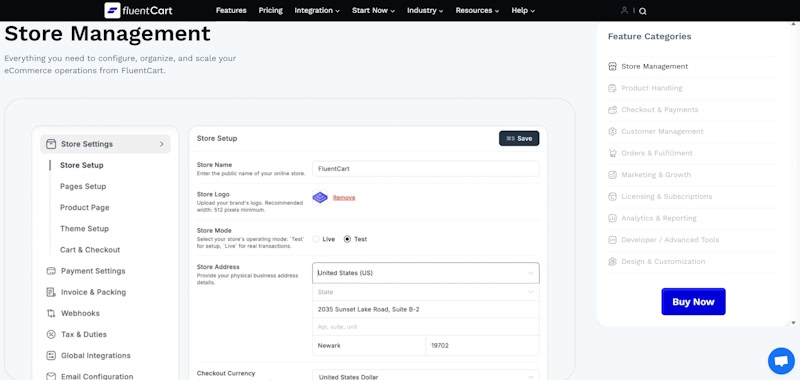Click the Checkout & Payments category icon
Viewport: 800px width, 380px height.
(613, 110)
